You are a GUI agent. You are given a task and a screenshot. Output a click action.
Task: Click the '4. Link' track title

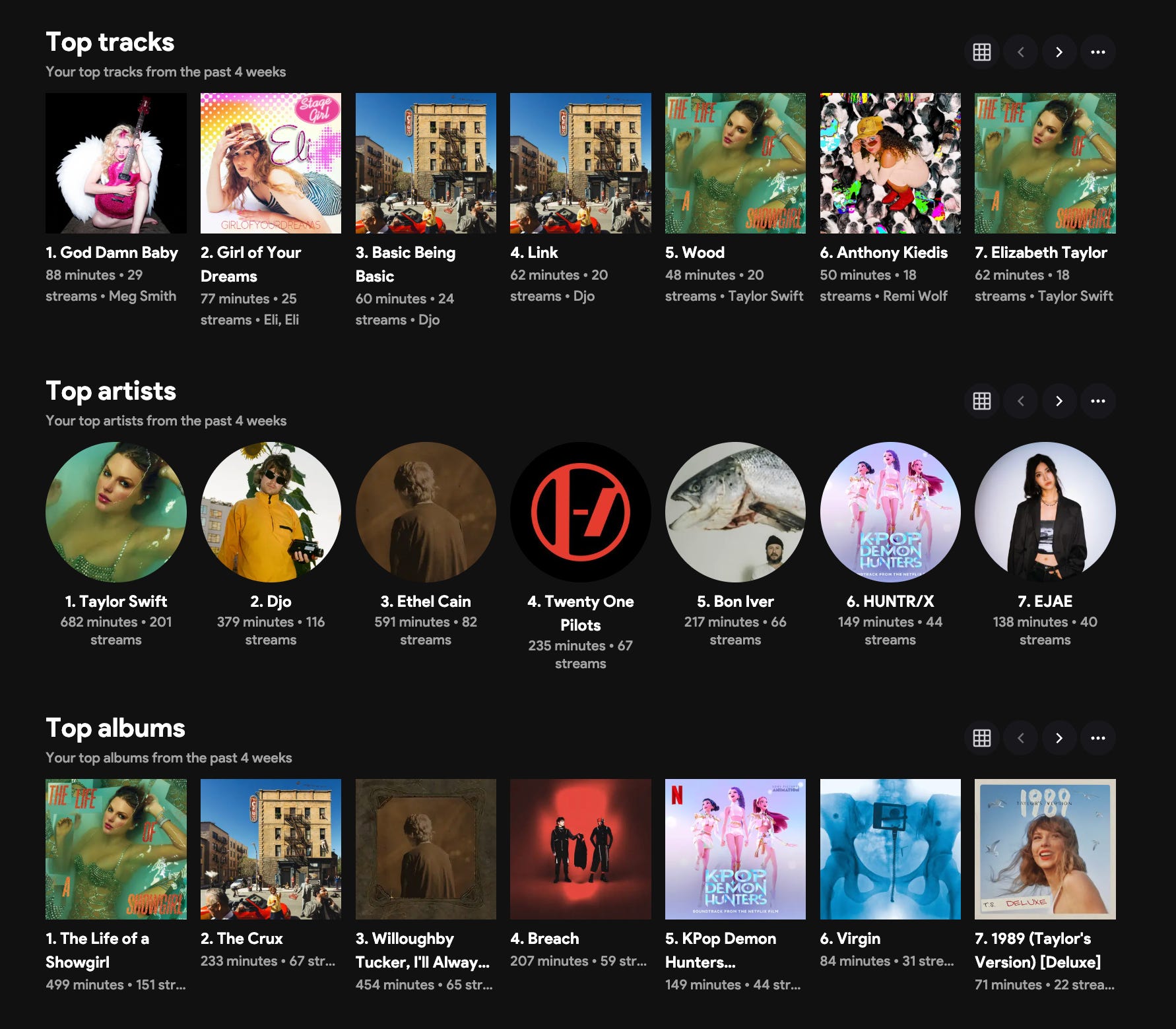click(x=534, y=253)
